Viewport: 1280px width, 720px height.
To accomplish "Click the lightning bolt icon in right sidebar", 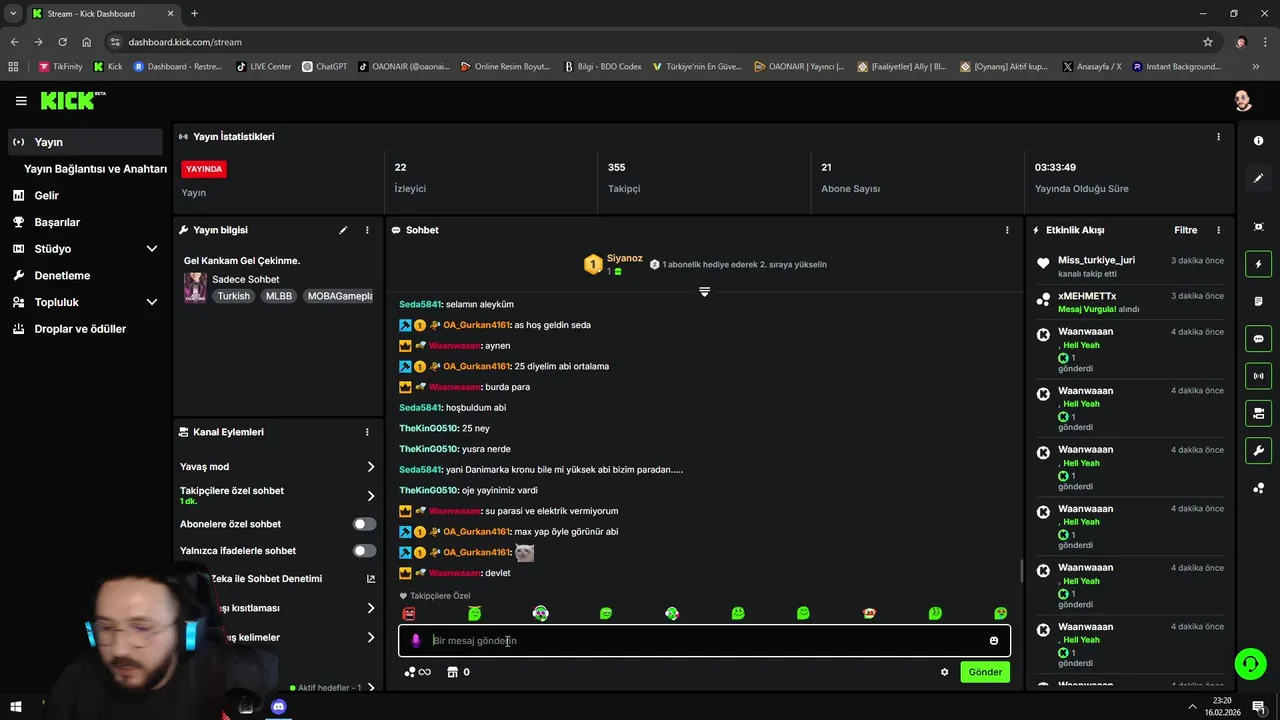I will click(x=1258, y=264).
